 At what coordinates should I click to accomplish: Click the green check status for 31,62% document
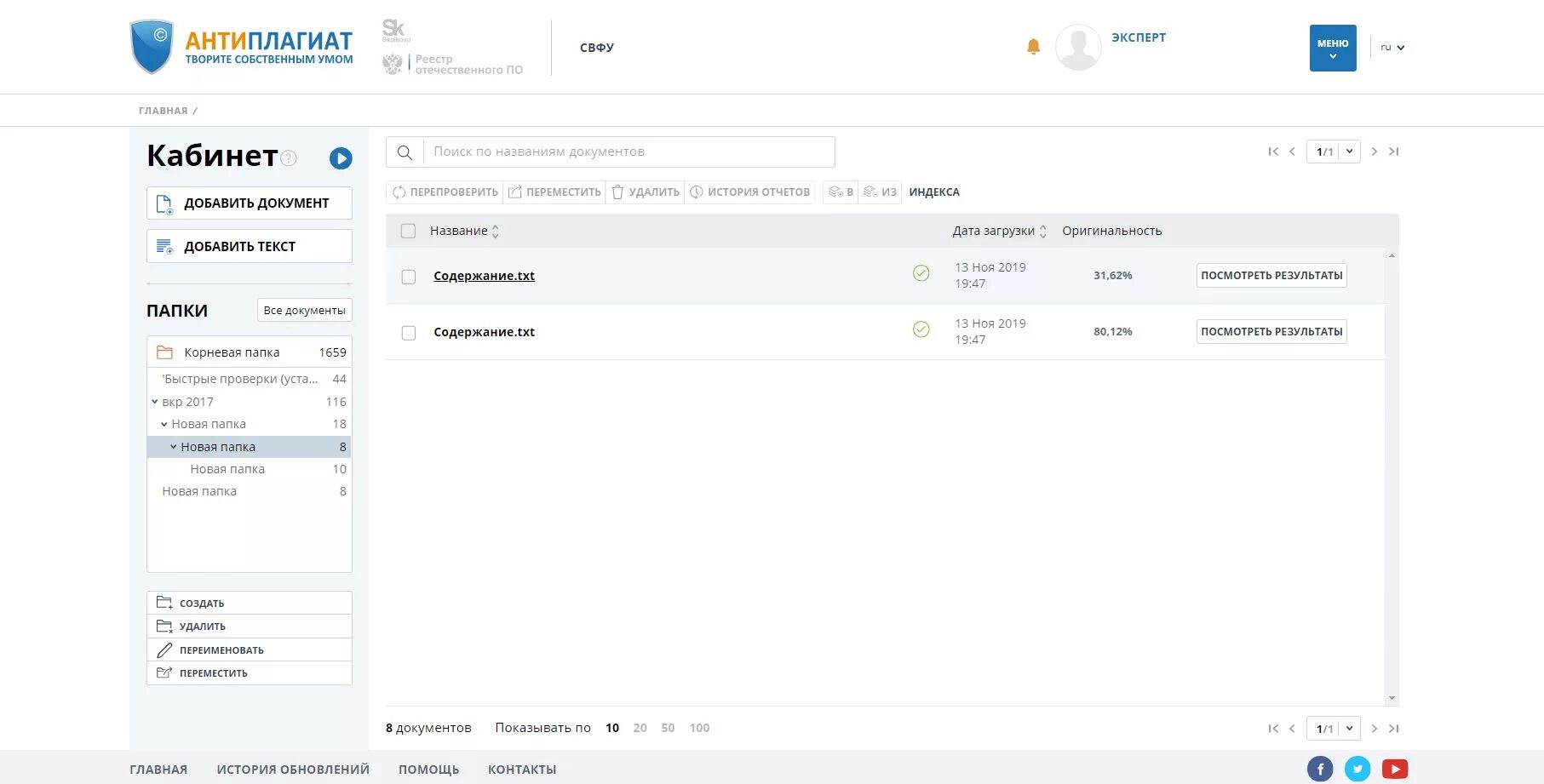click(x=921, y=273)
